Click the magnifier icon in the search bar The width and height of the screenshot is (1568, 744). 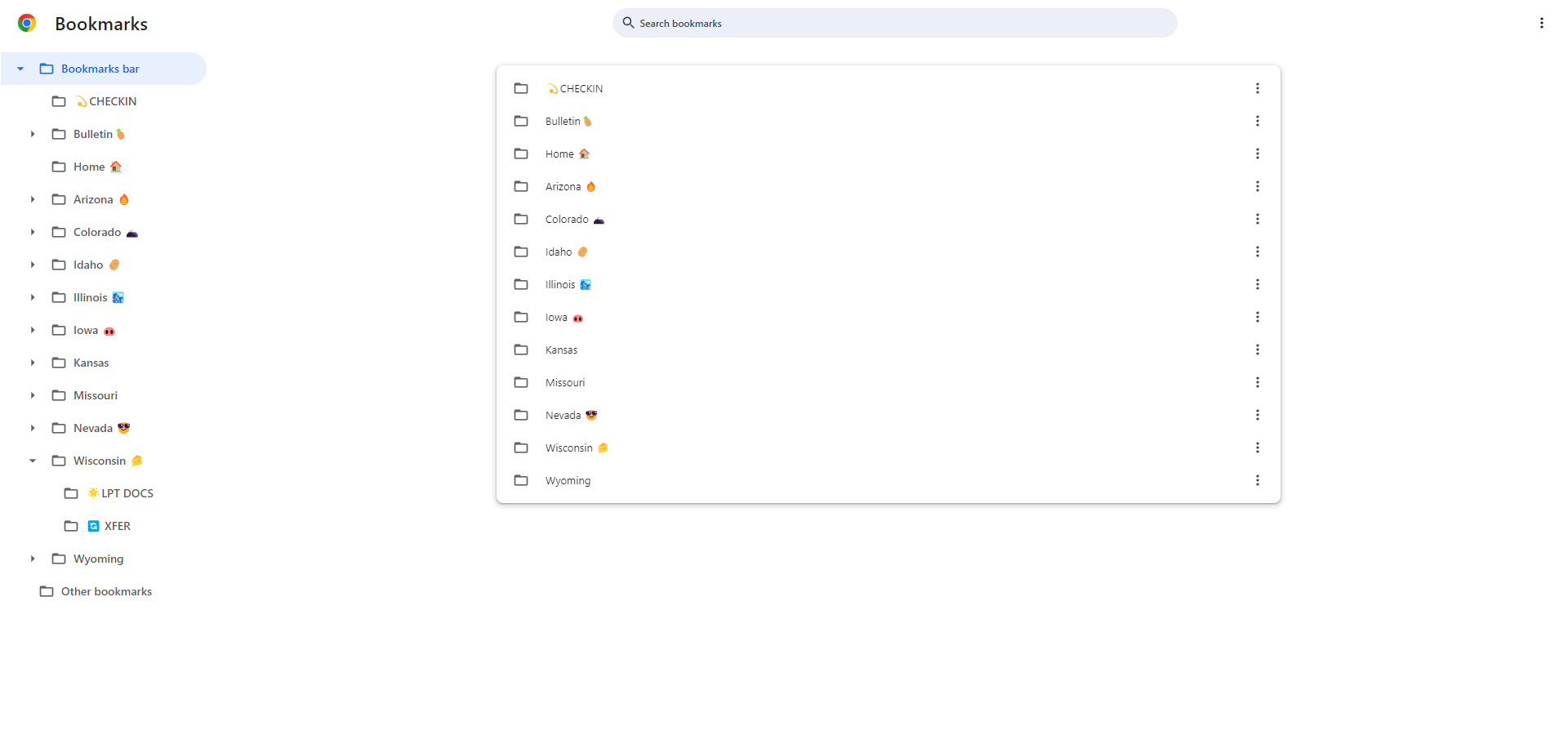click(627, 23)
